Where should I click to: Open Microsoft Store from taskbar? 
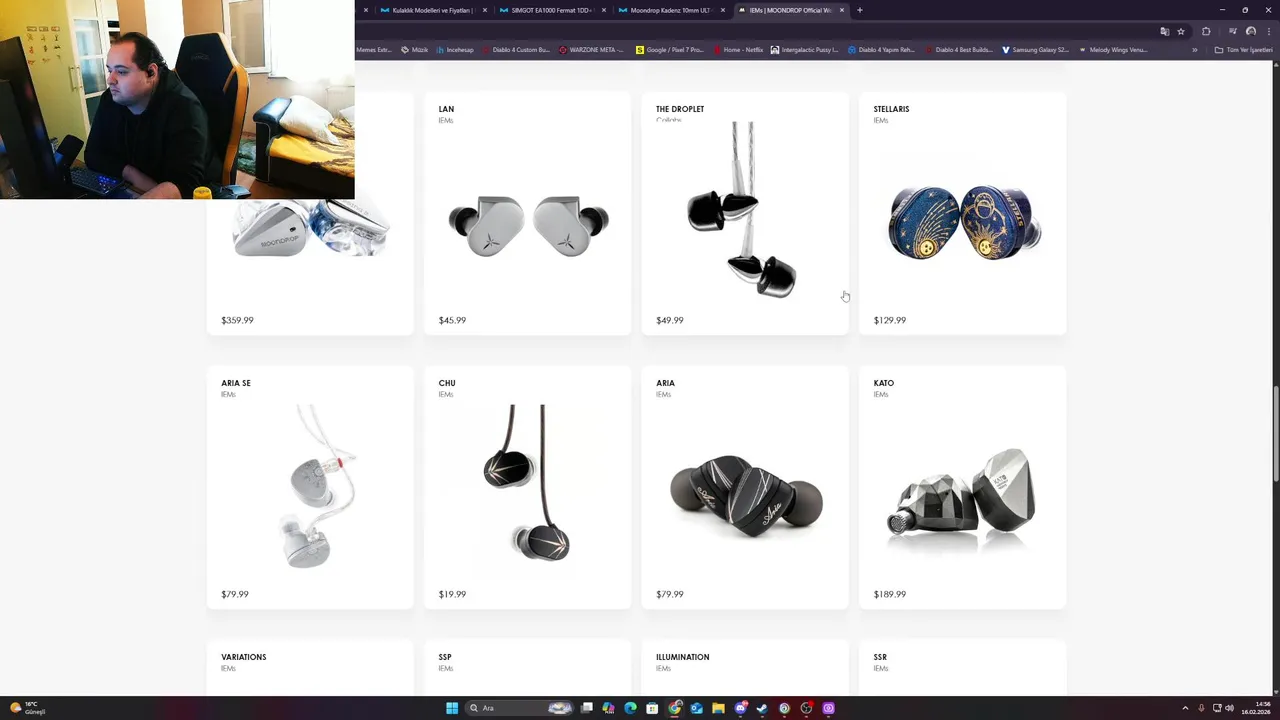652,708
